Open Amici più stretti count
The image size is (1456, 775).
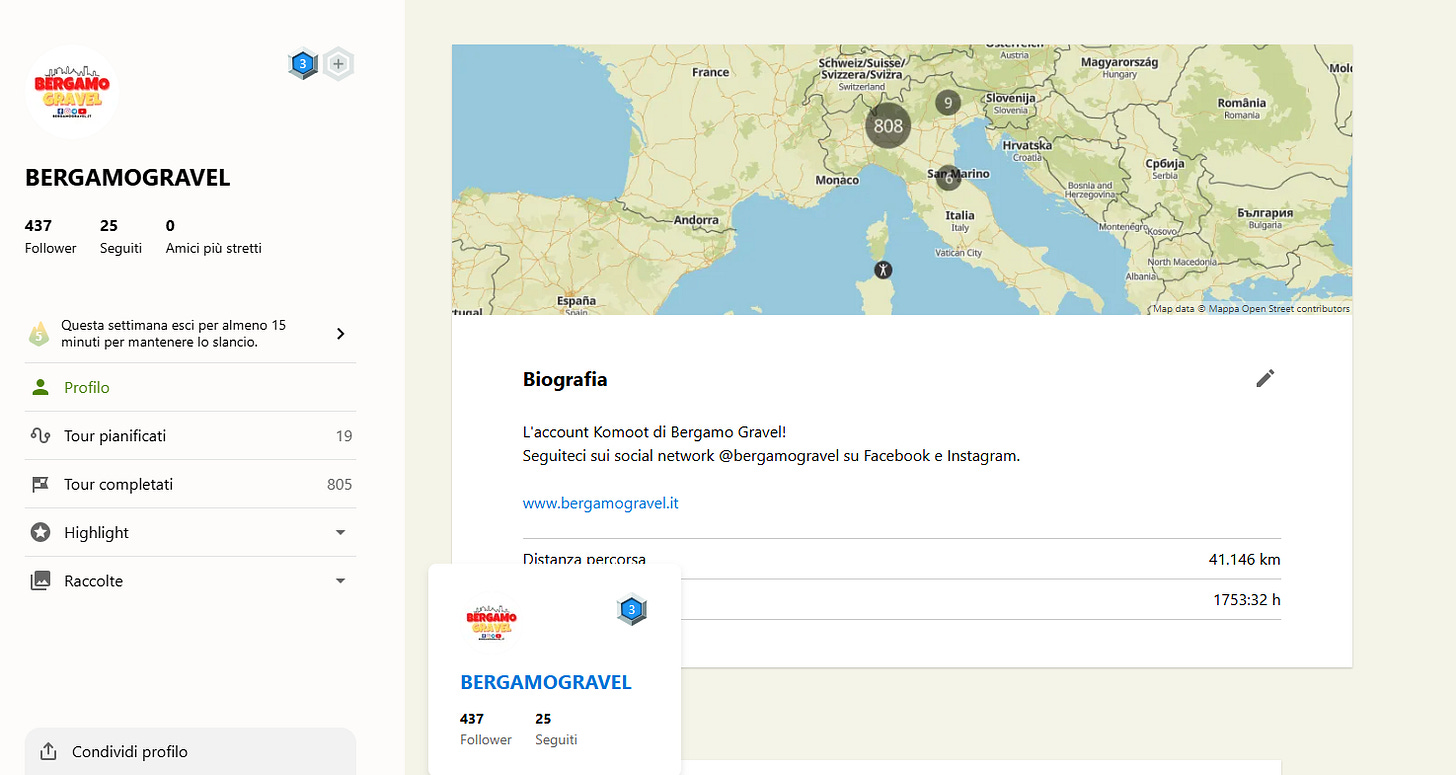[213, 237]
